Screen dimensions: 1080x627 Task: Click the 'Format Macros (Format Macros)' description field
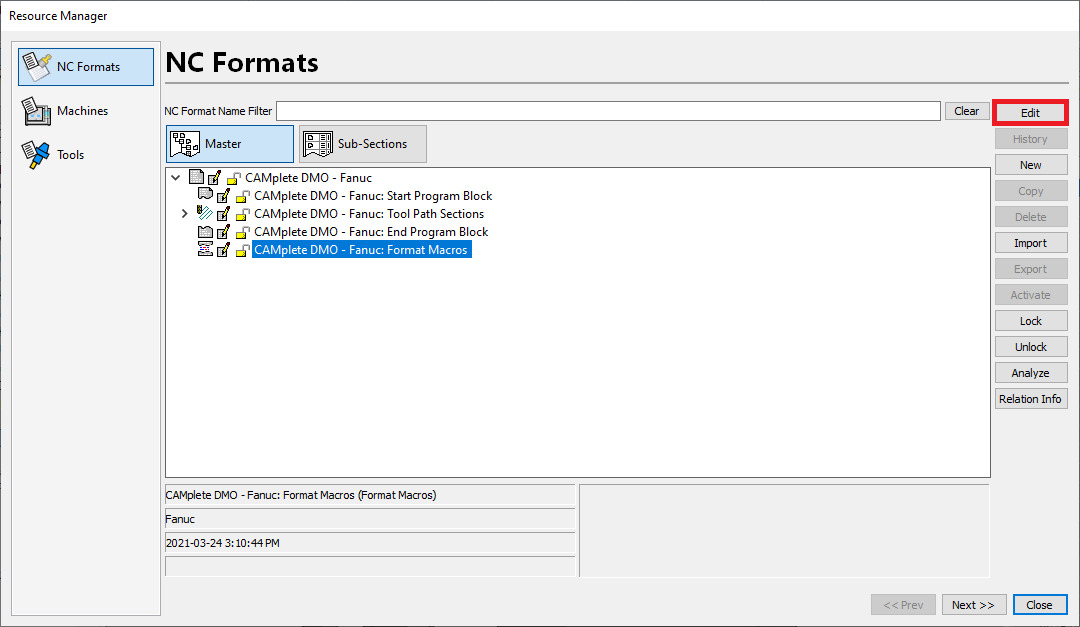370,495
